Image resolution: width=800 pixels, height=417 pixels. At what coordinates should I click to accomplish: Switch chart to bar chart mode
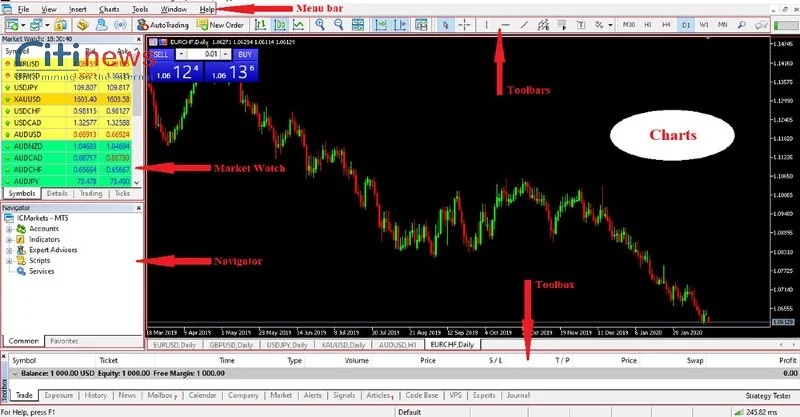[260, 24]
